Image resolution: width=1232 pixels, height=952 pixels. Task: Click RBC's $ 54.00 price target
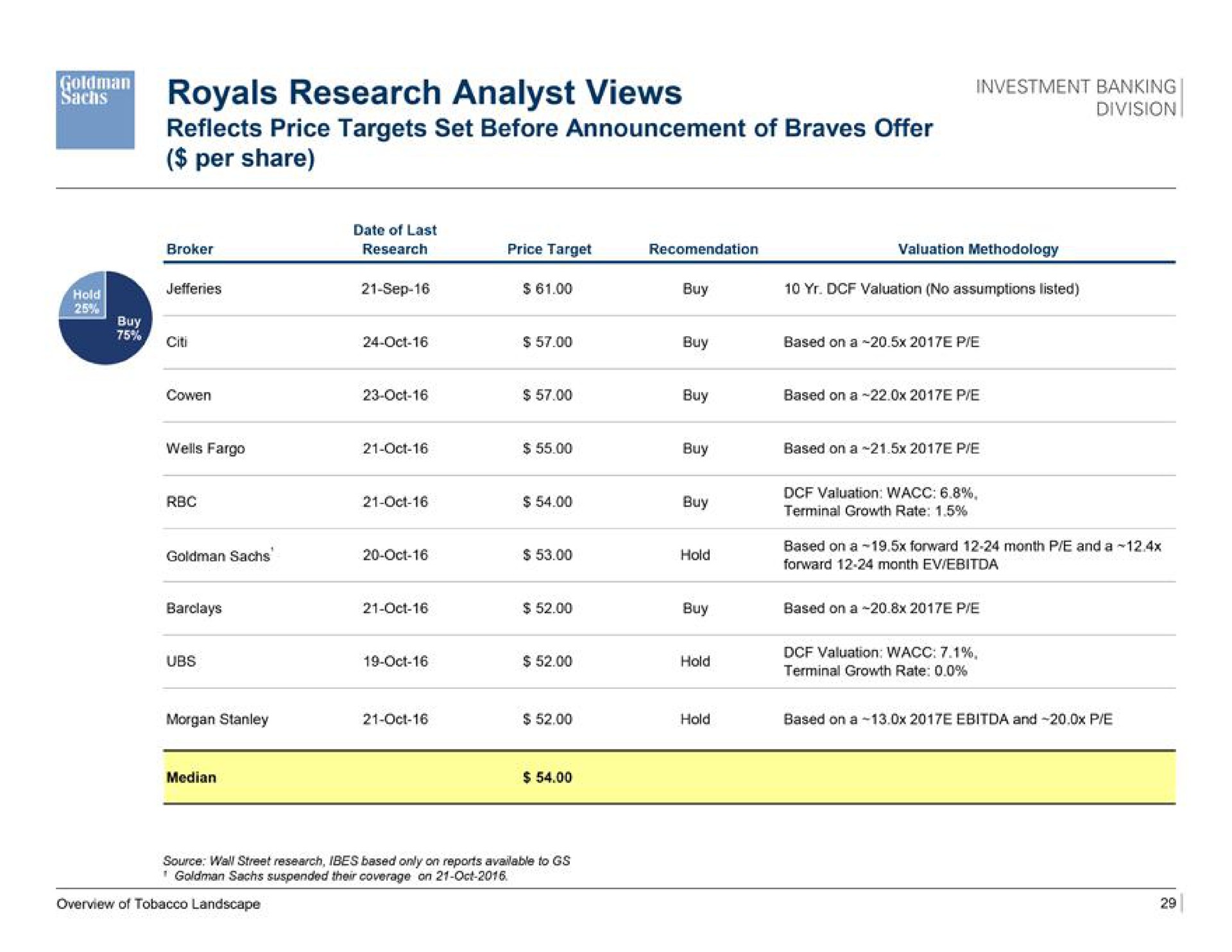coord(547,502)
